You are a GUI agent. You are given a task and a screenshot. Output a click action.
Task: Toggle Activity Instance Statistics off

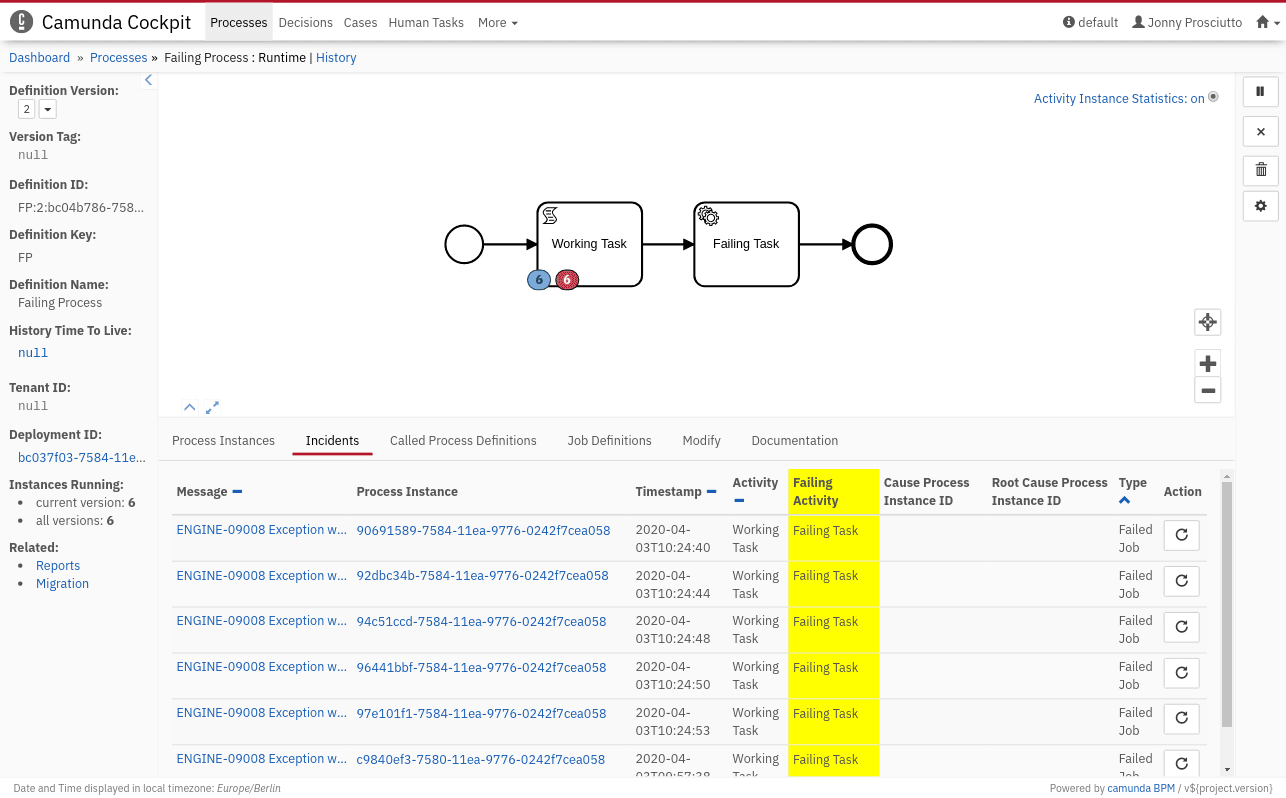1125,98
